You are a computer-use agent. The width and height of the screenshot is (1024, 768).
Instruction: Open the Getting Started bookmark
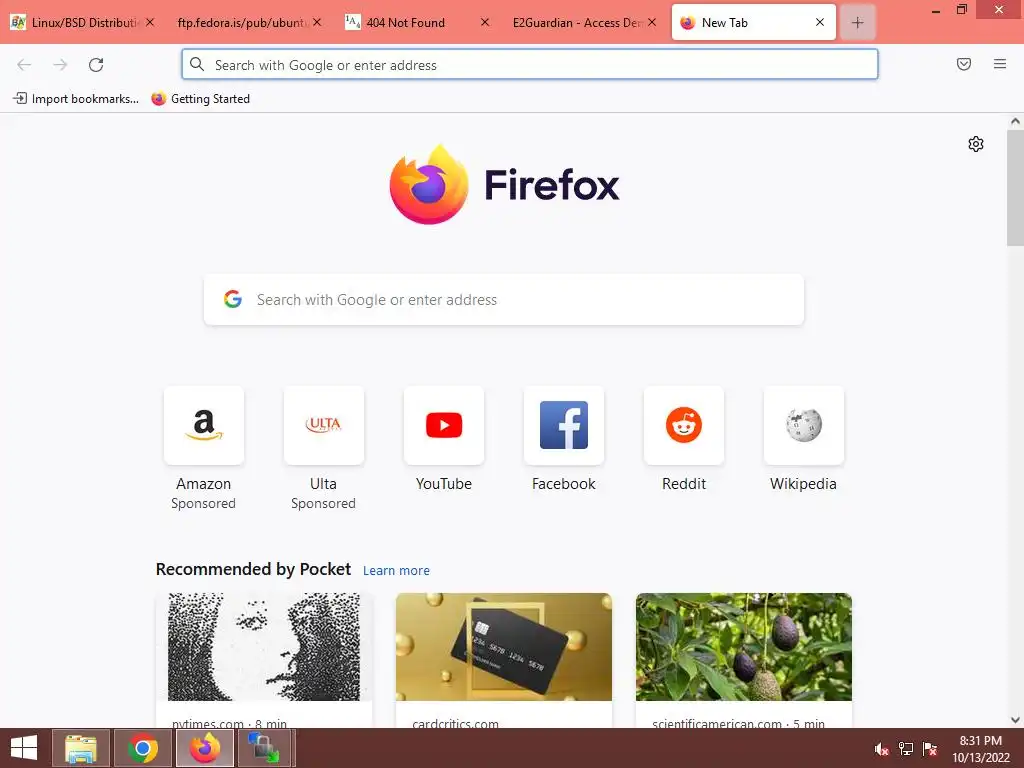click(200, 99)
